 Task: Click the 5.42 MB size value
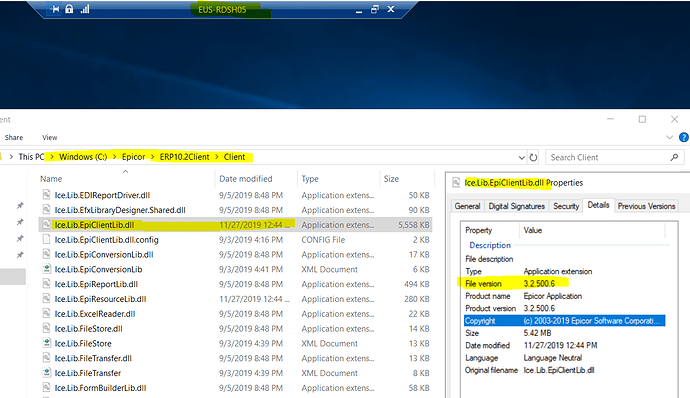tap(537, 333)
